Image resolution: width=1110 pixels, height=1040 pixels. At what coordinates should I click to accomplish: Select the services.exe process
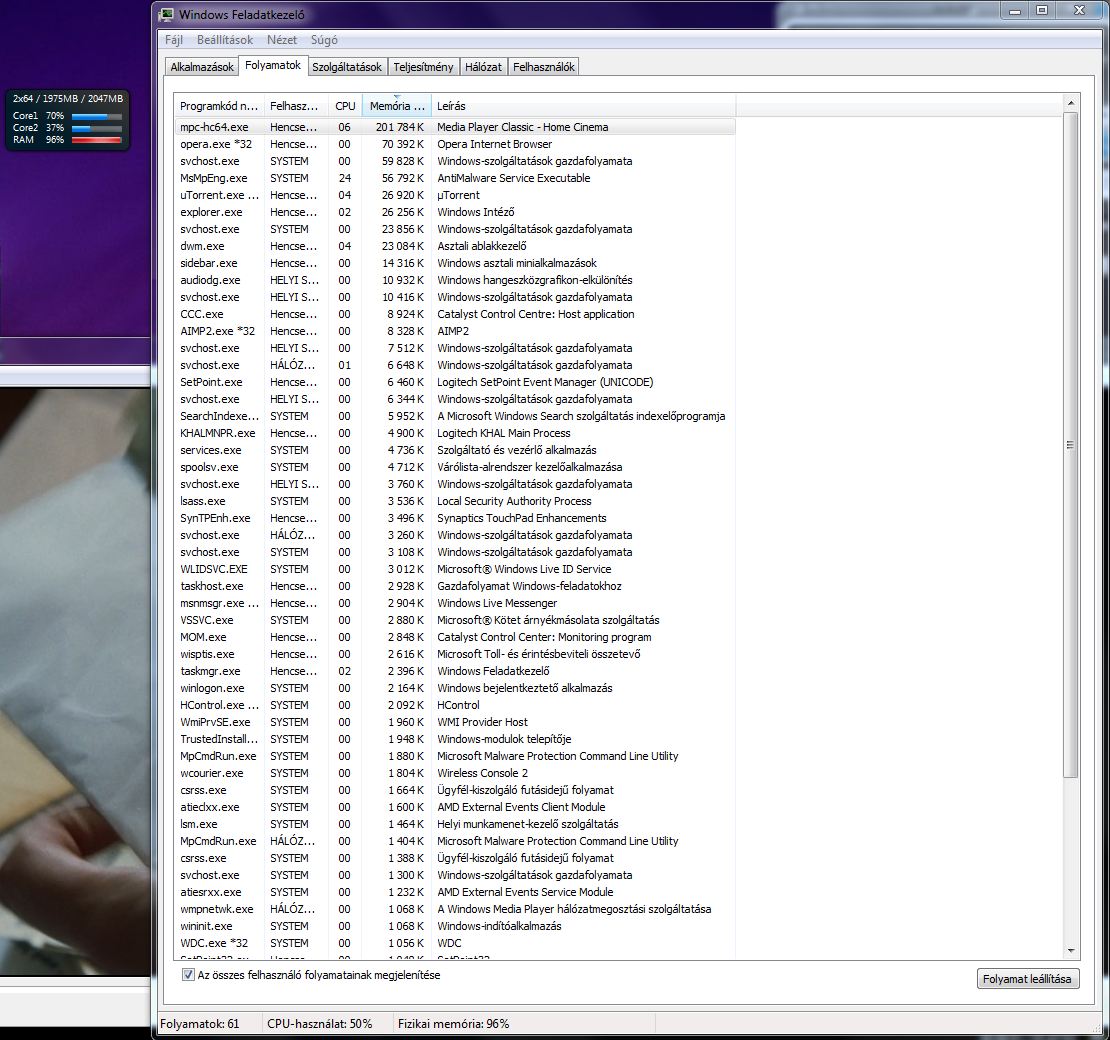[x=455, y=450]
